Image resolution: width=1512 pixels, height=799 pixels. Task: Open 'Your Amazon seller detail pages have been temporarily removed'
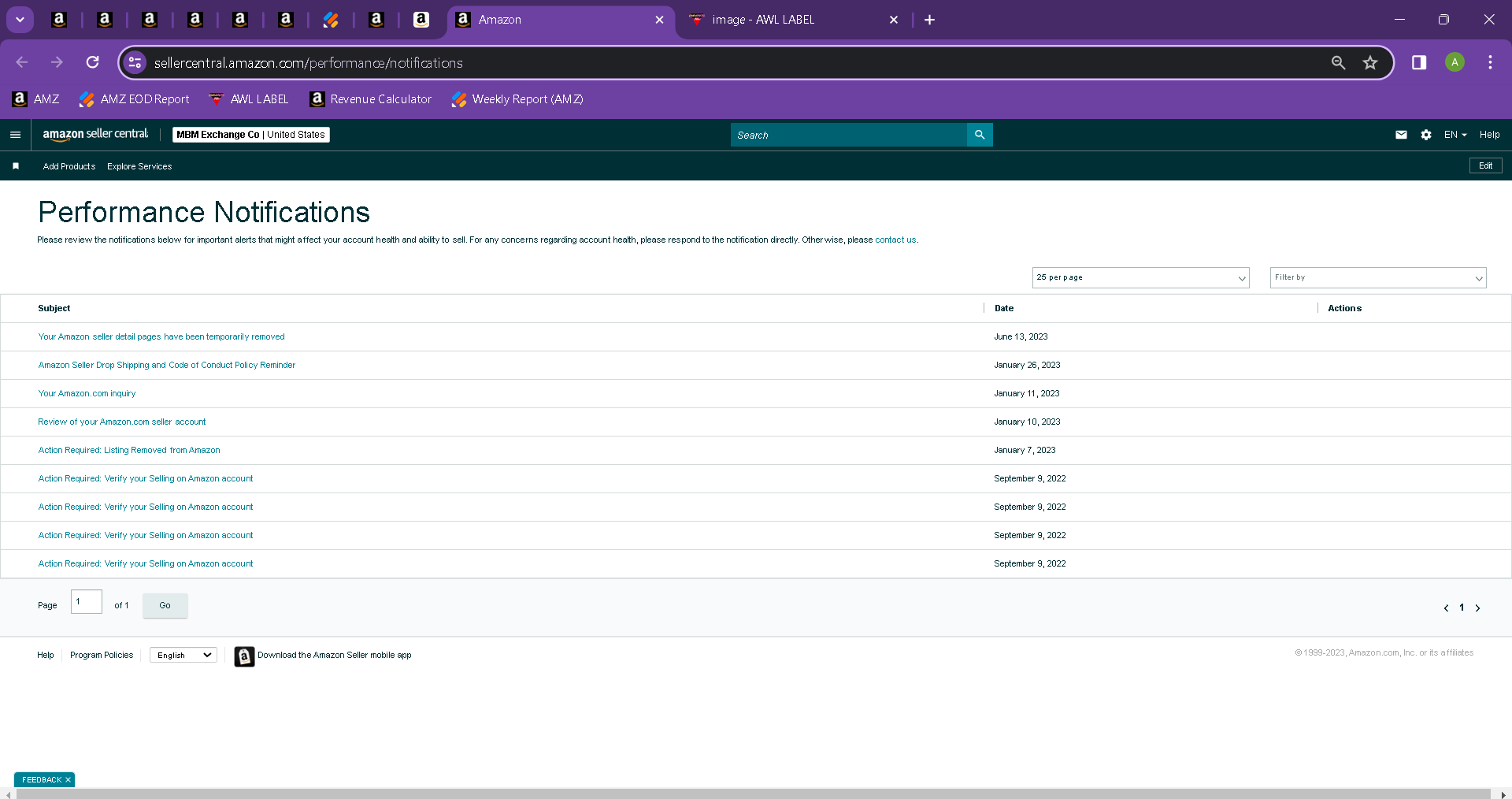[x=161, y=336]
